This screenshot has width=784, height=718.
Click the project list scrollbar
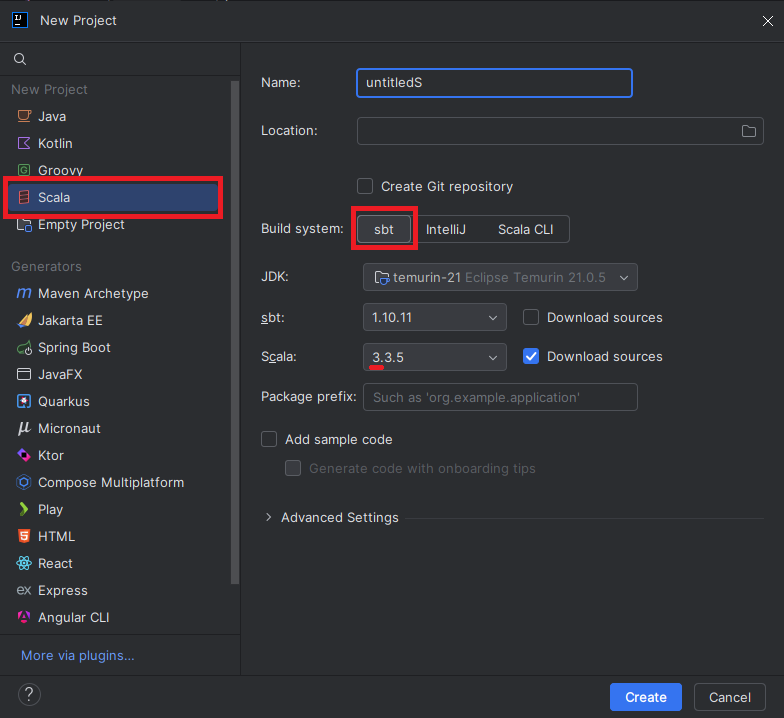234,332
